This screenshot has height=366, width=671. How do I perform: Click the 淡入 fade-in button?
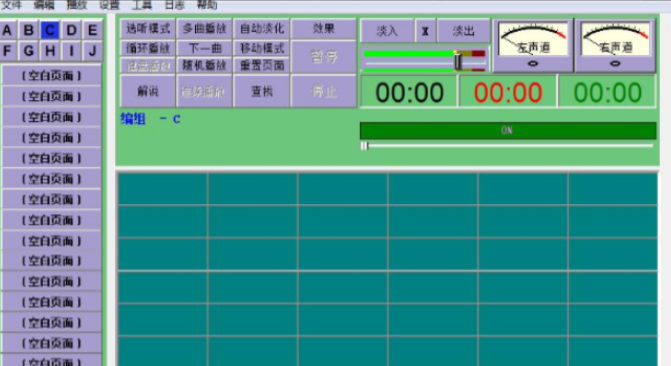click(387, 31)
